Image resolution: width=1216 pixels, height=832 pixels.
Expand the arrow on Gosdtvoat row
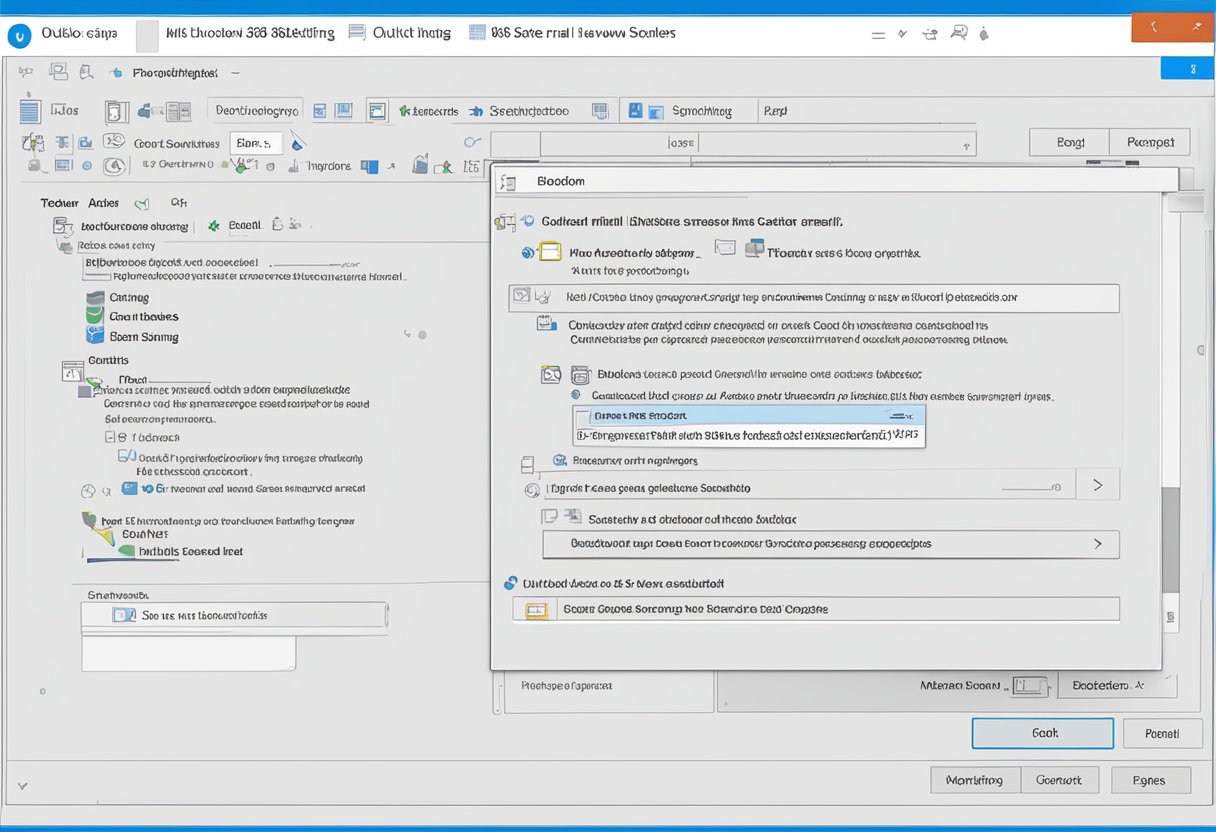[x=1097, y=544]
